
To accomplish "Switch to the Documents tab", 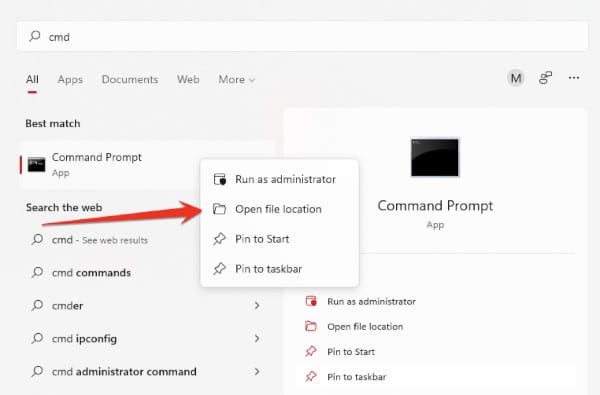I will pyautogui.click(x=130, y=80).
